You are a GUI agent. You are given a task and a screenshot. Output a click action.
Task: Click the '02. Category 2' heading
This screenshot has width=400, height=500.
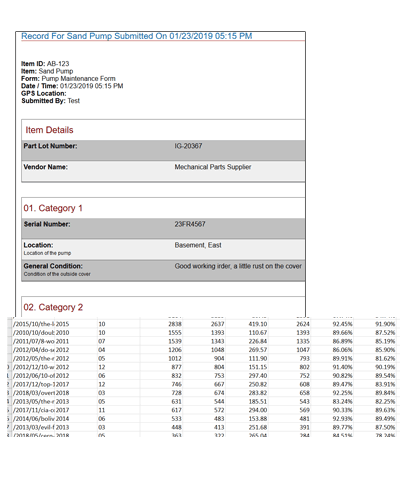coord(53,307)
